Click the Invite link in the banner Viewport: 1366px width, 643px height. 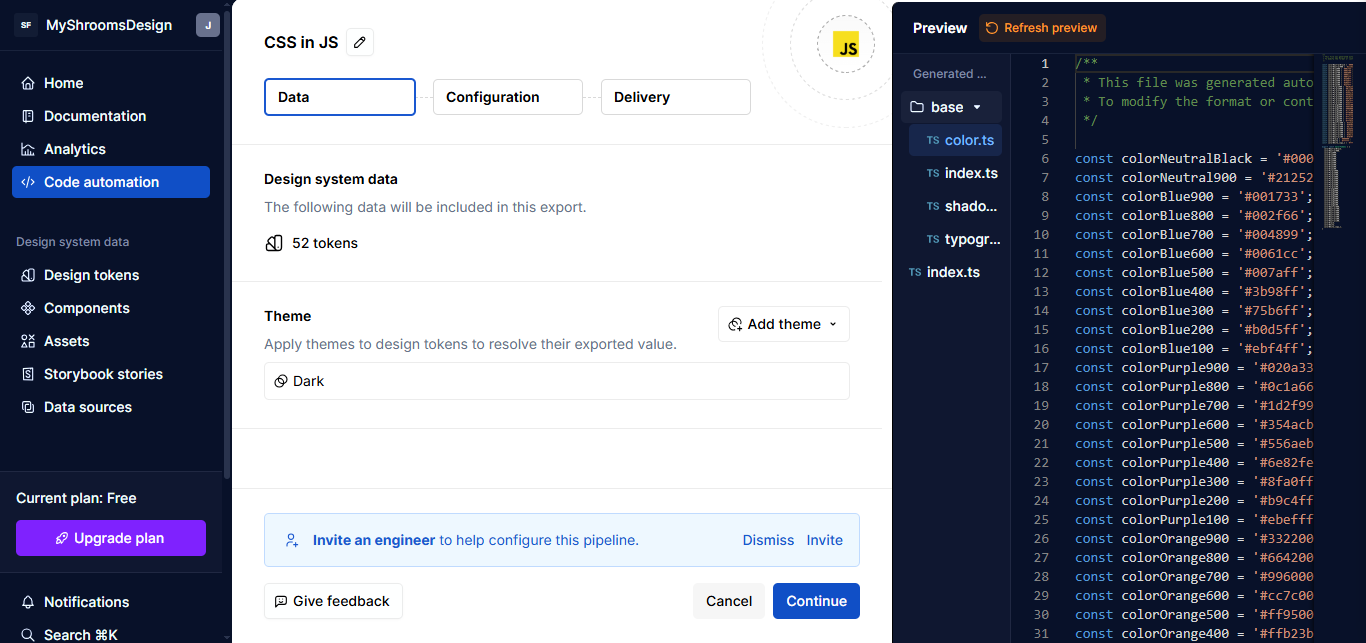click(x=824, y=540)
